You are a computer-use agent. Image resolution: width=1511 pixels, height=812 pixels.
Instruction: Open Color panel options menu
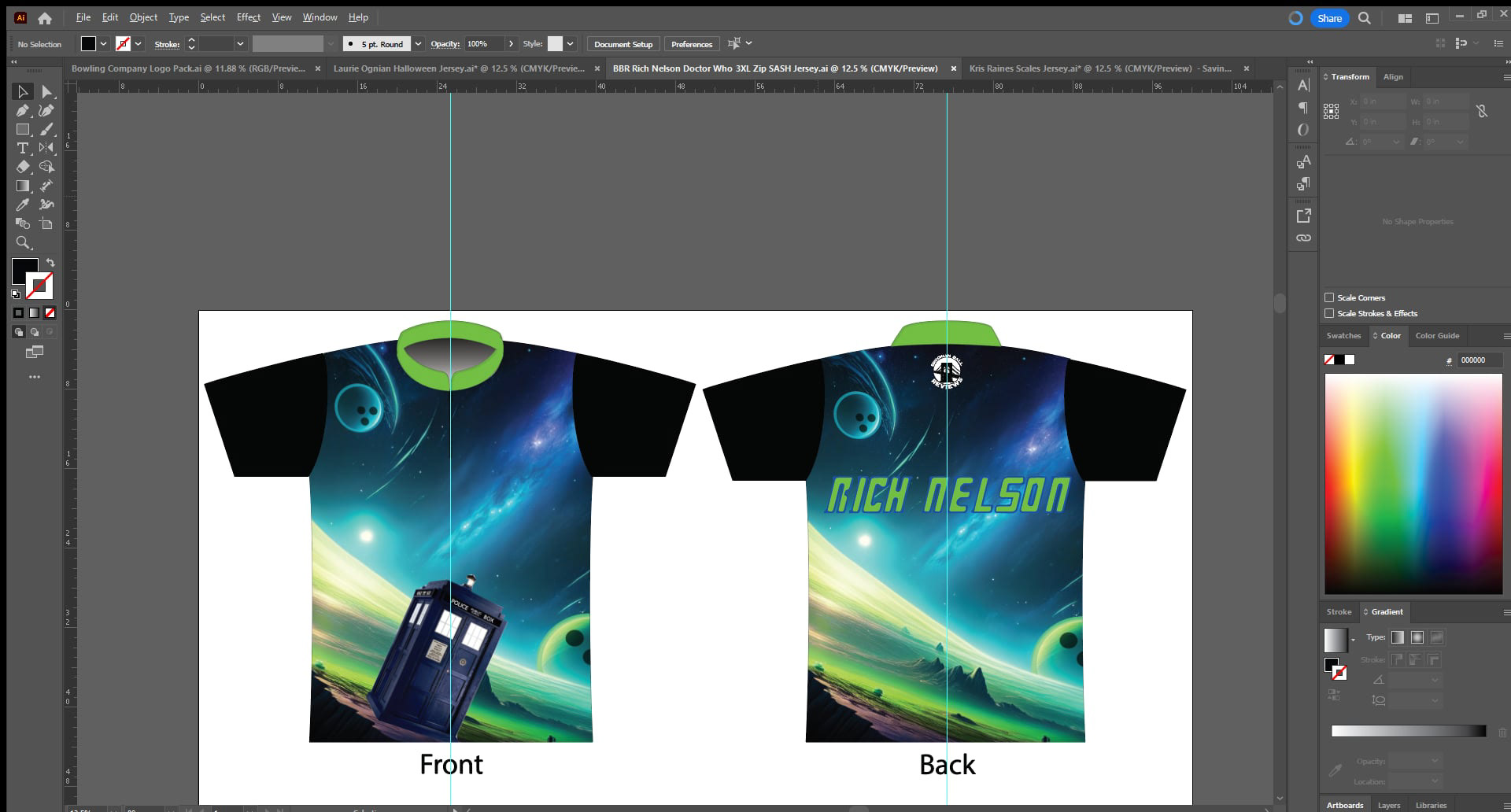tap(1506, 336)
